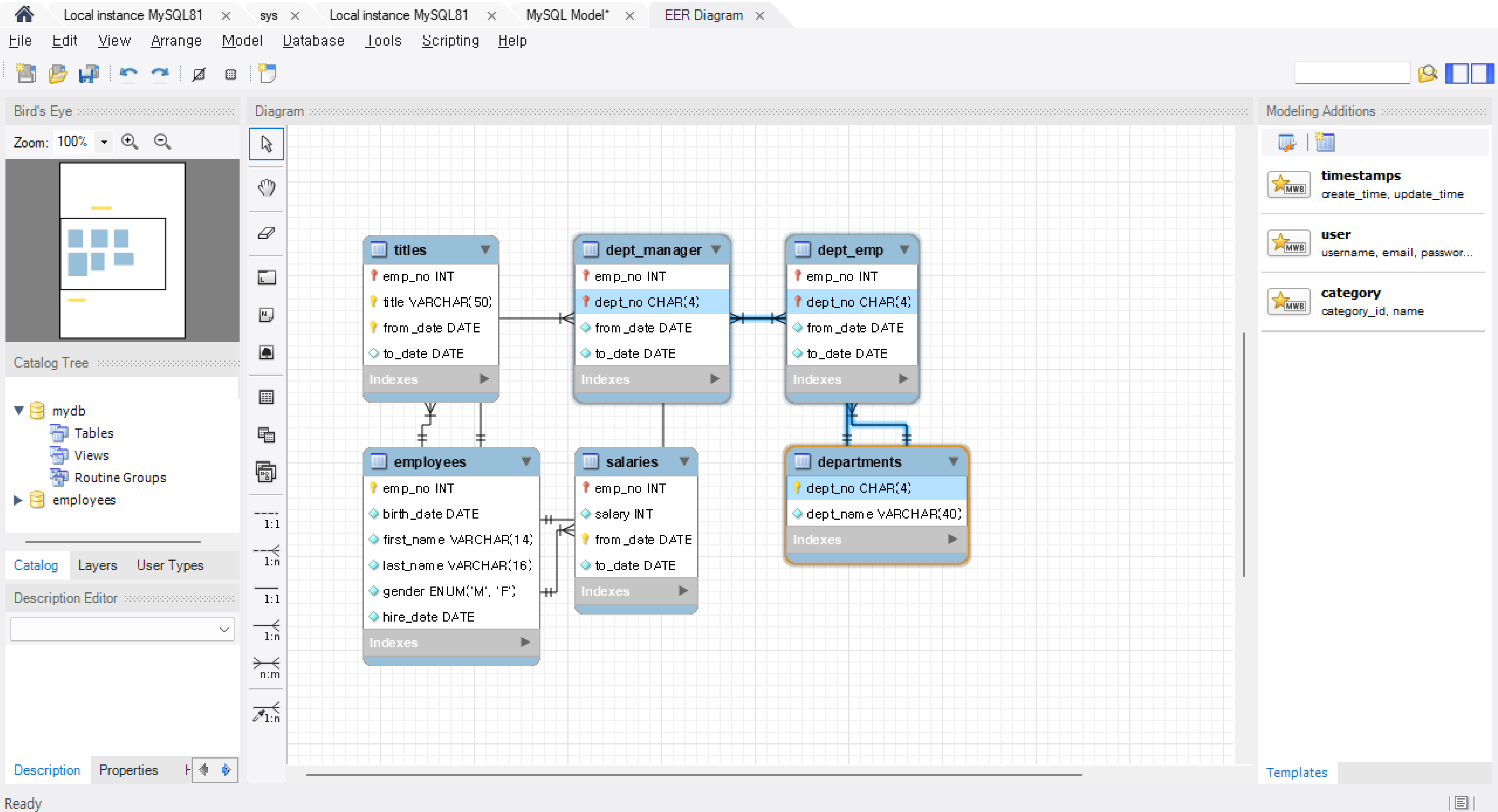The image size is (1498, 812).
Task: Select the eraser tool
Action: click(267, 233)
